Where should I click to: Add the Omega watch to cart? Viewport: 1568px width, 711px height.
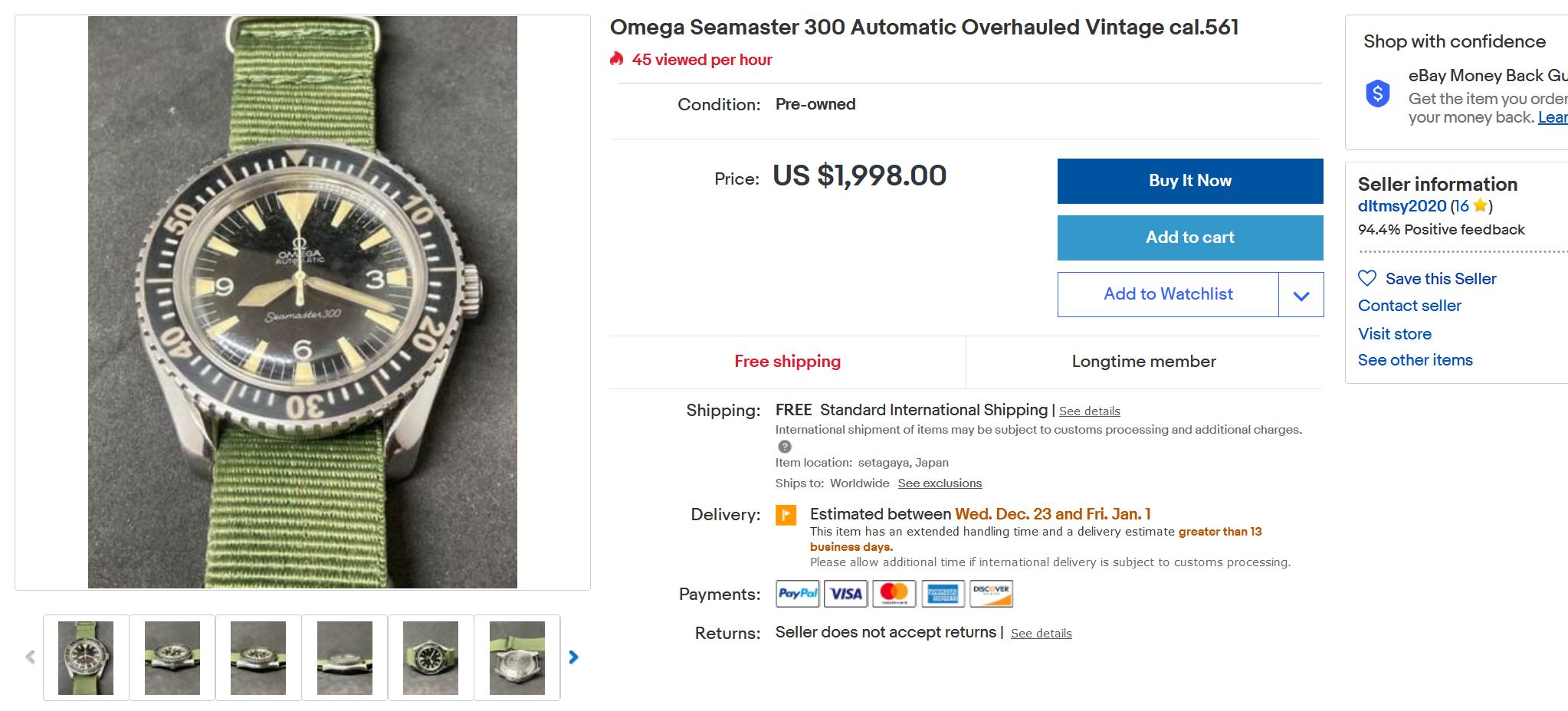[x=1189, y=238]
